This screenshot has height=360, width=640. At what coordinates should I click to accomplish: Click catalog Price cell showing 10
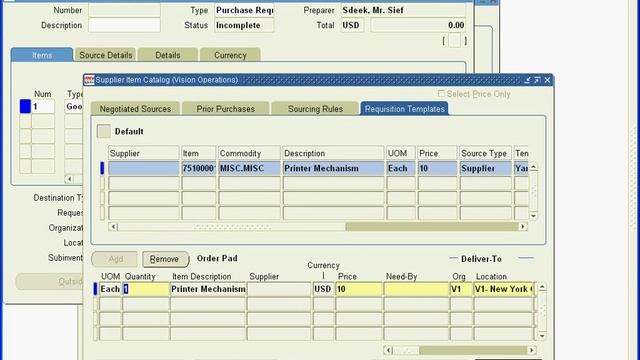click(437, 168)
